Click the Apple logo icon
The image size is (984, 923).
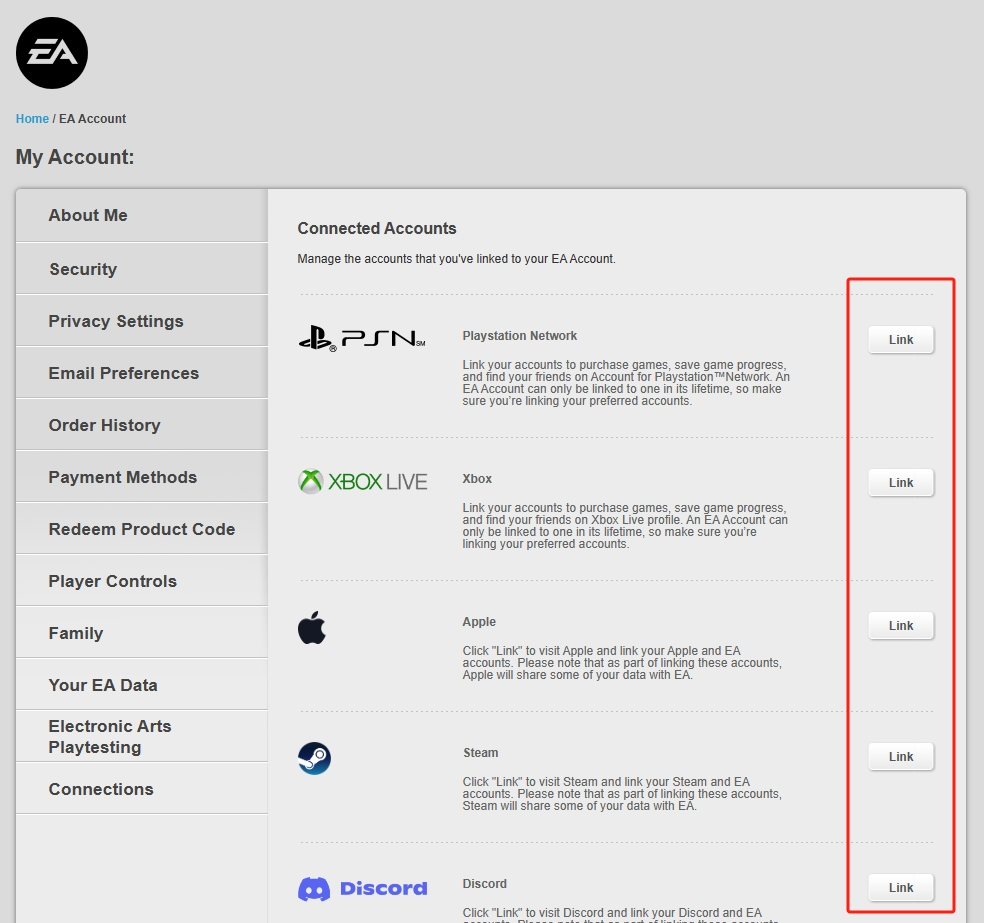312,627
